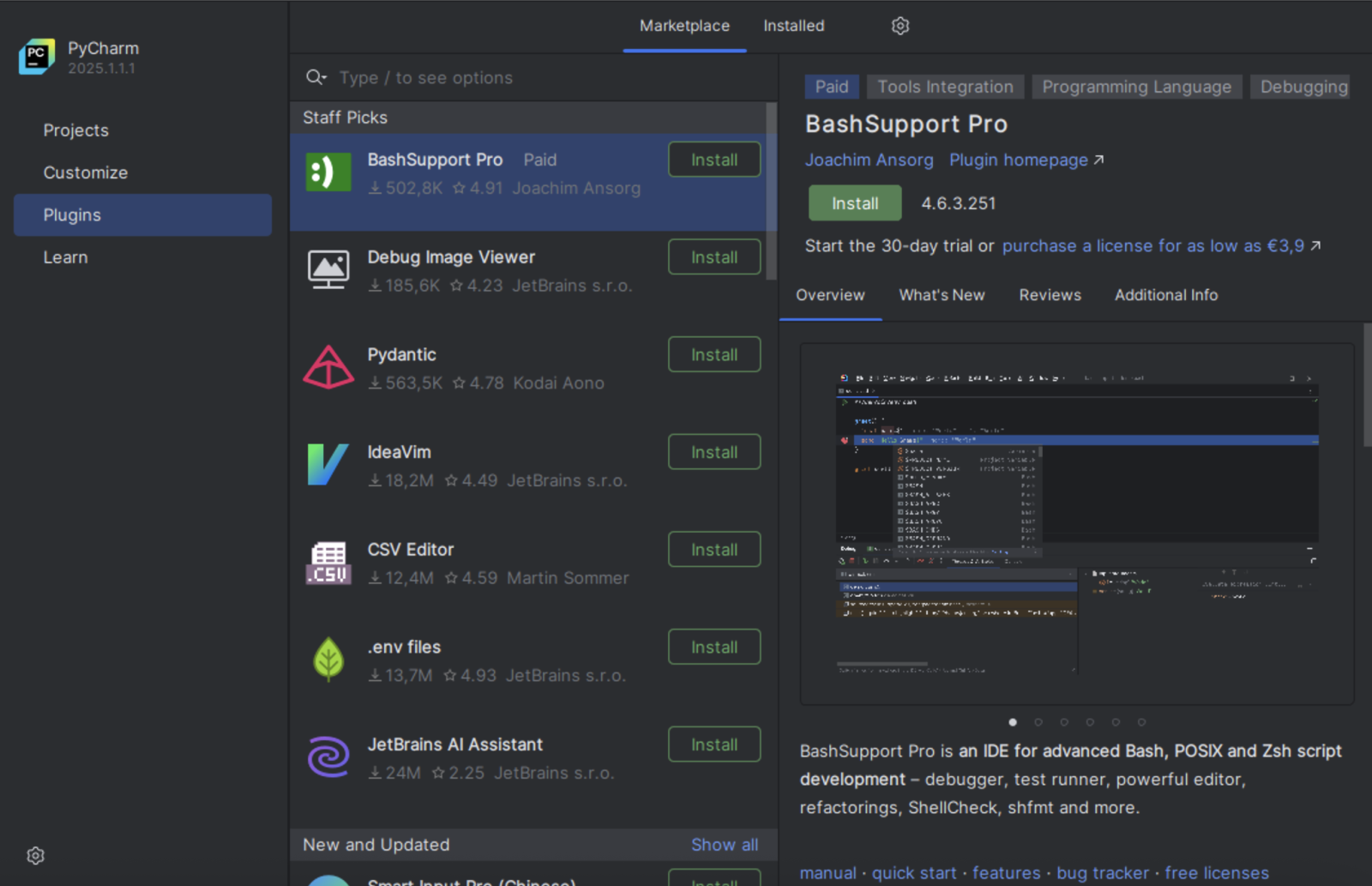Click the Tools Integration tag
This screenshot has width=1372, height=886.
945,87
